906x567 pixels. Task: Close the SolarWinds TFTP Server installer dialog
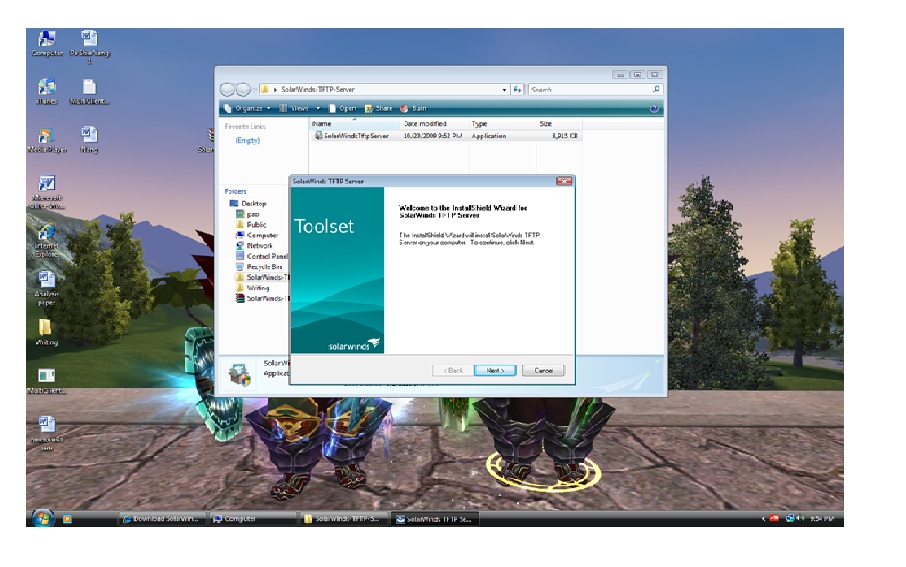tap(564, 181)
